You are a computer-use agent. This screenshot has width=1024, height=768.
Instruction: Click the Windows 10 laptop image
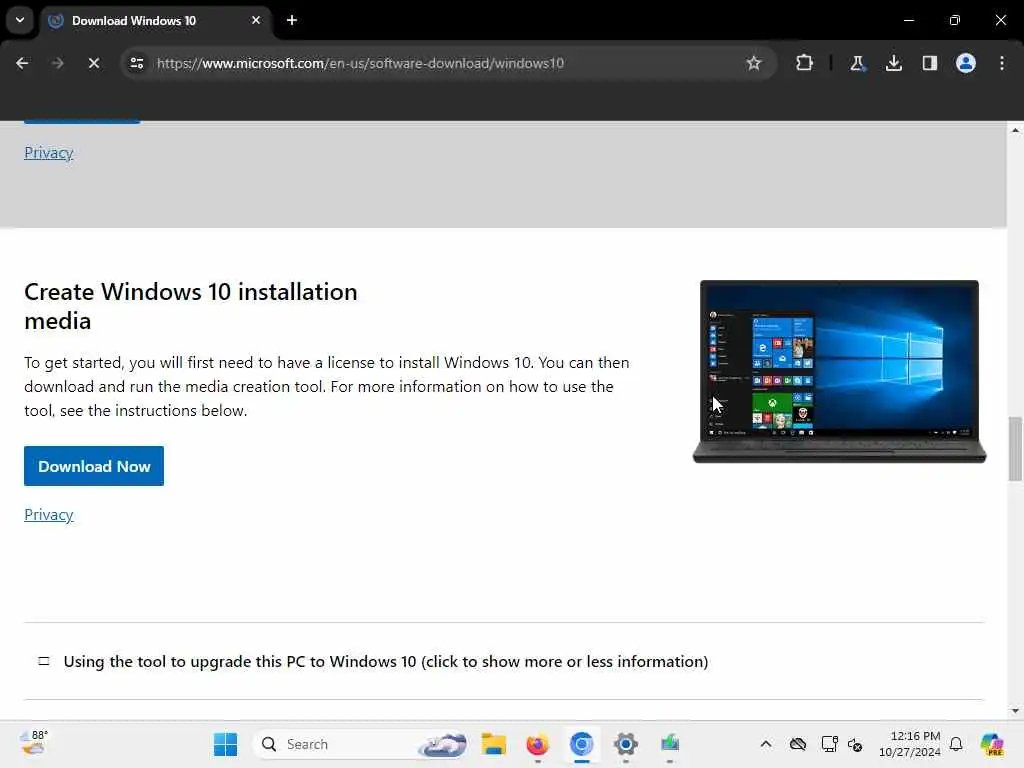pyautogui.click(x=839, y=371)
